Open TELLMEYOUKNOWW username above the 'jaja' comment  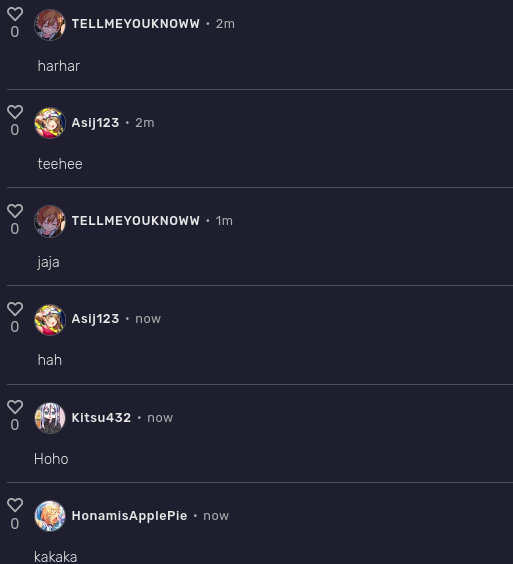point(136,220)
